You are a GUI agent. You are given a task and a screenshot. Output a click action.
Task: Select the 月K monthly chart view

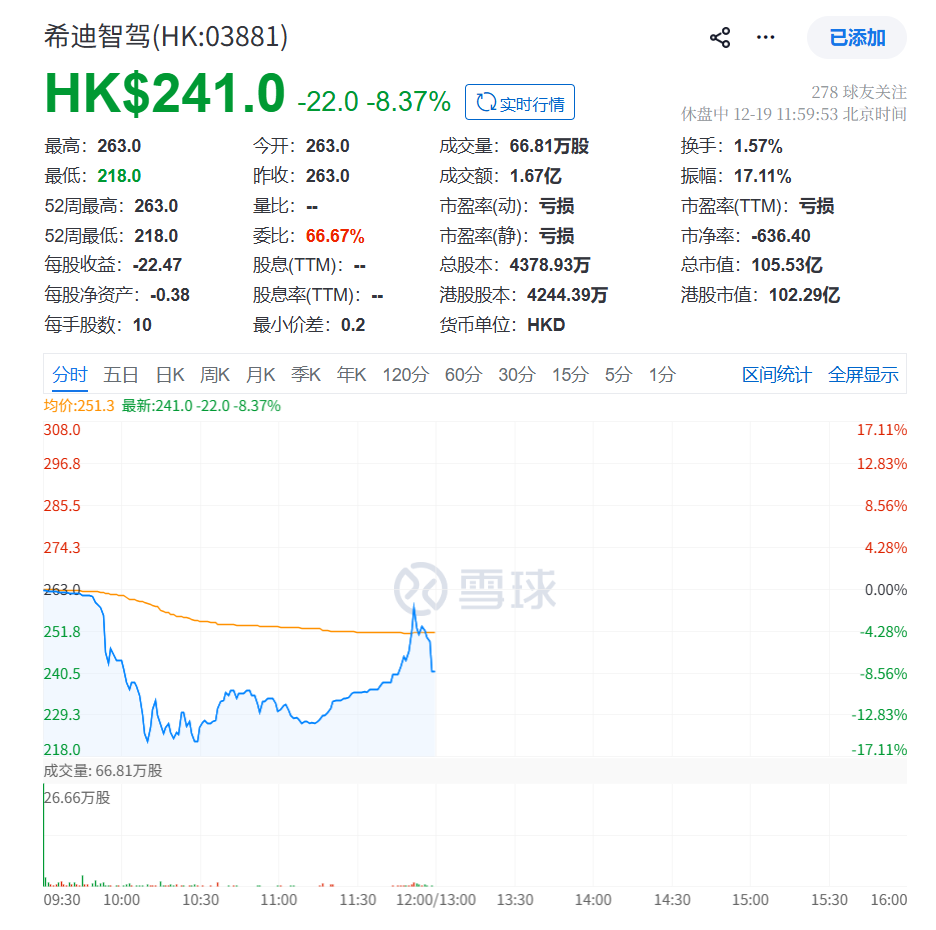coord(261,374)
